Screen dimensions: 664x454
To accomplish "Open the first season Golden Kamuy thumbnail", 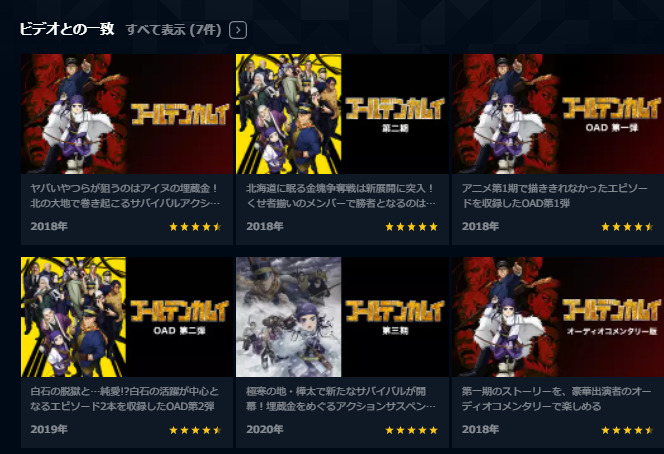I will (127, 114).
